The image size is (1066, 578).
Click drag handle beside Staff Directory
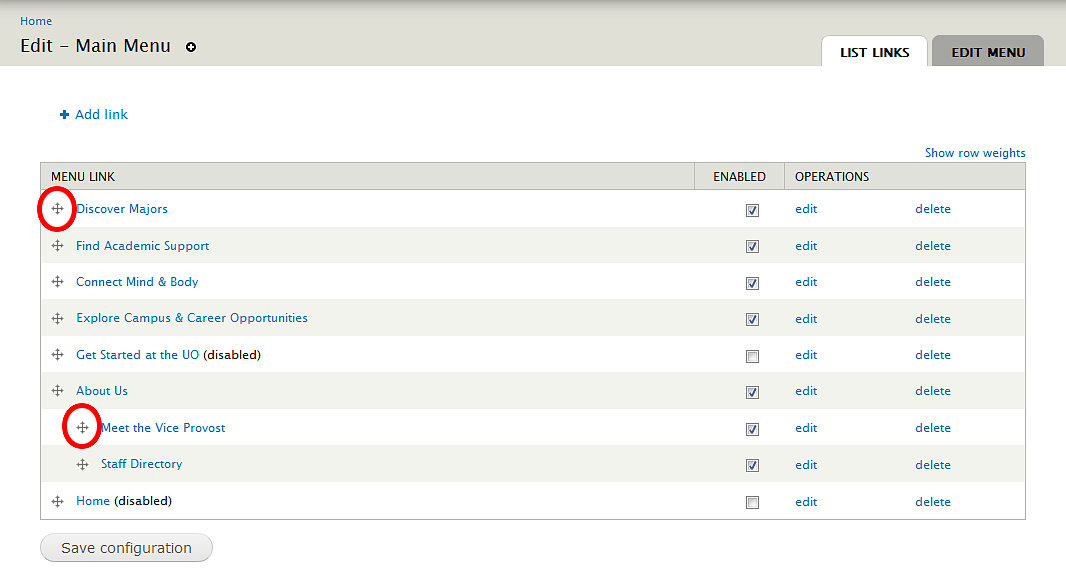tap(82, 465)
